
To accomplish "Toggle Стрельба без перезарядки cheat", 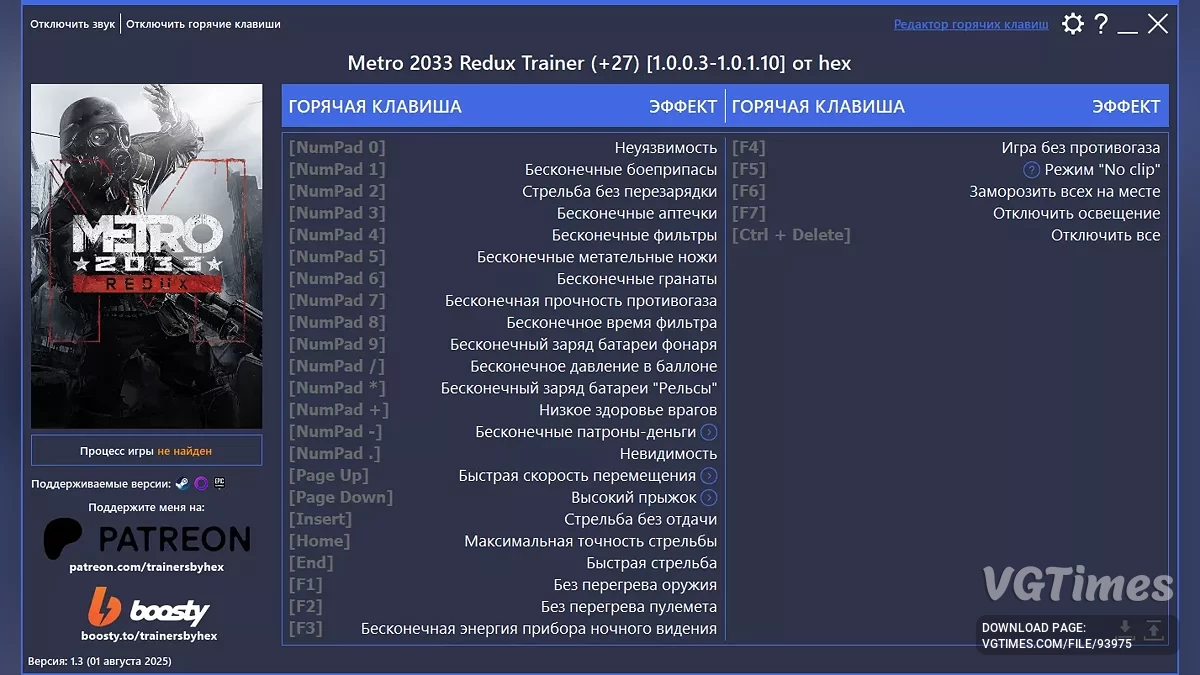I will pos(620,192).
